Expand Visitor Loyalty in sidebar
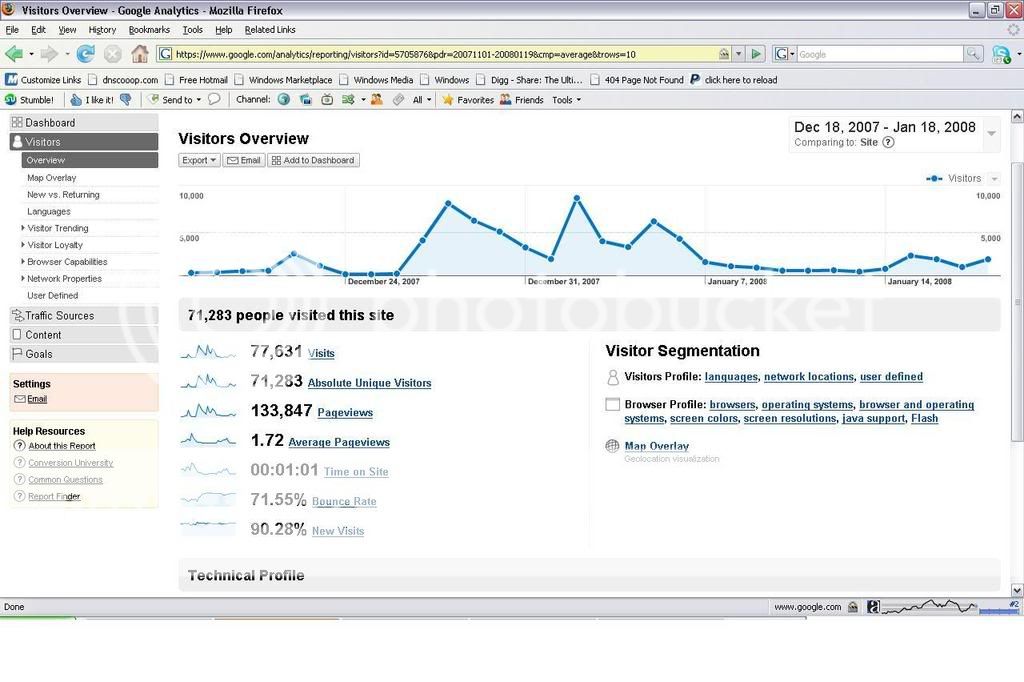The height and width of the screenshot is (682, 1024). click(x=55, y=245)
